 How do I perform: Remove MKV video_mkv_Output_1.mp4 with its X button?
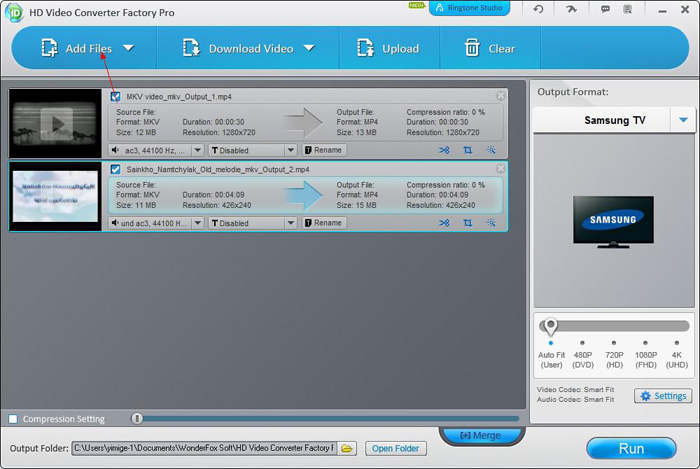point(500,95)
